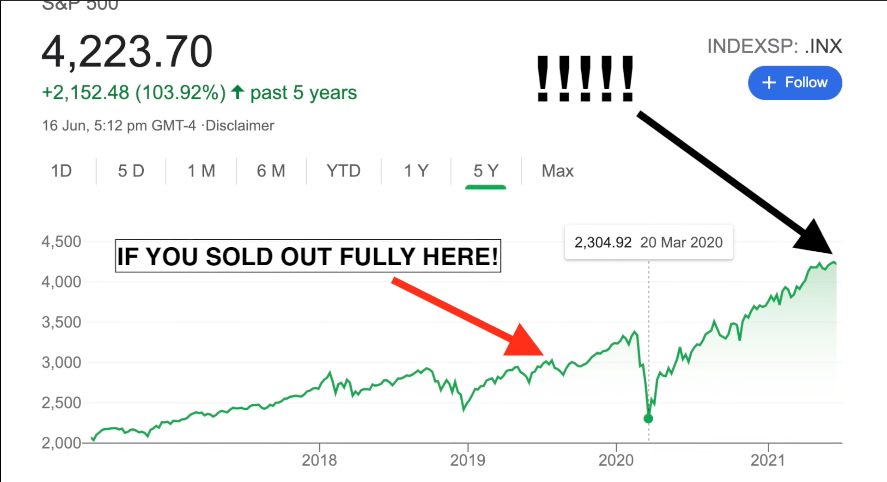Show the Max time range
The height and width of the screenshot is (482, 887).
[x=557, y=171]
